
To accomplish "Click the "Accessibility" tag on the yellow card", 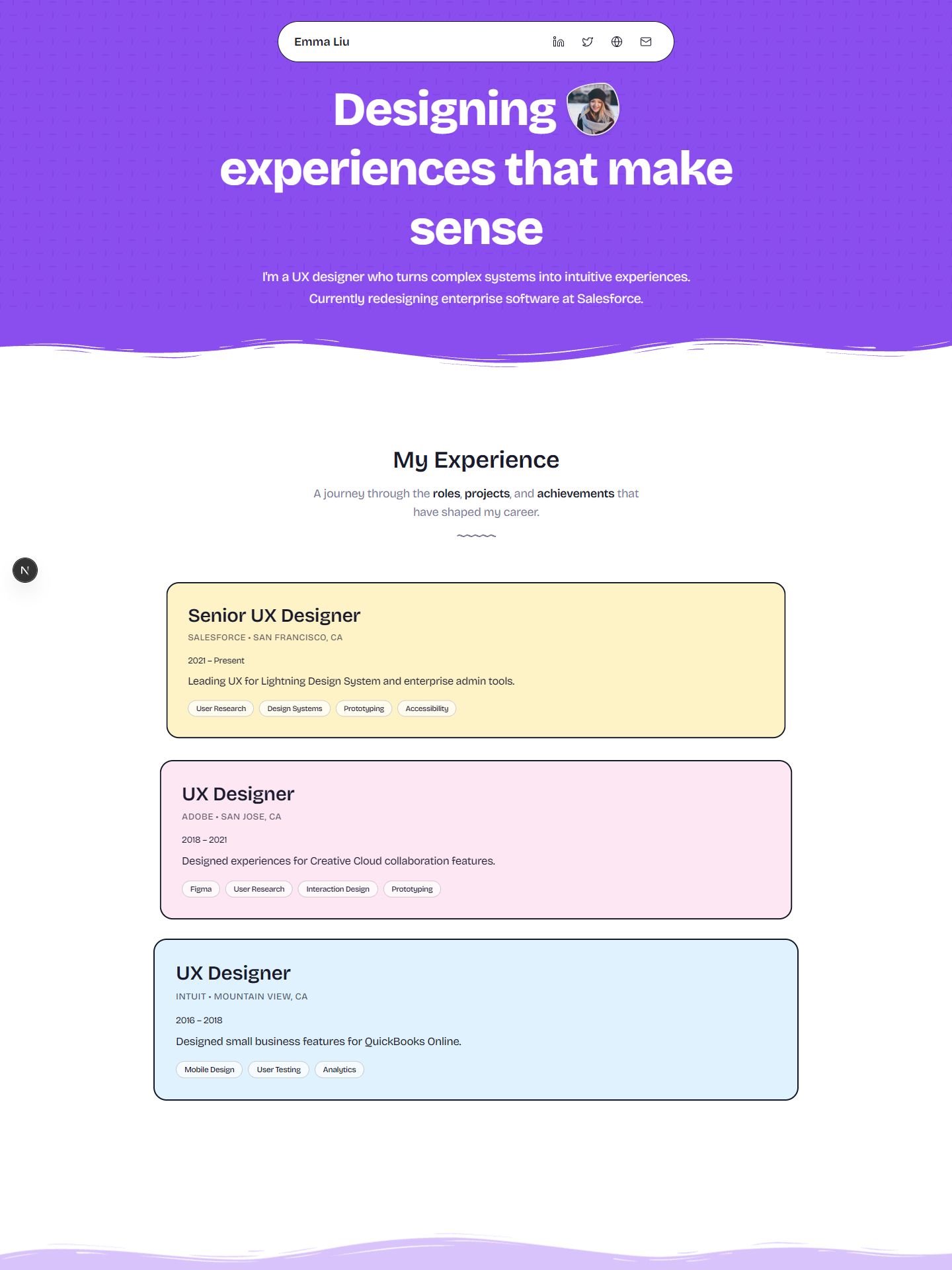I will pos(426,708).
